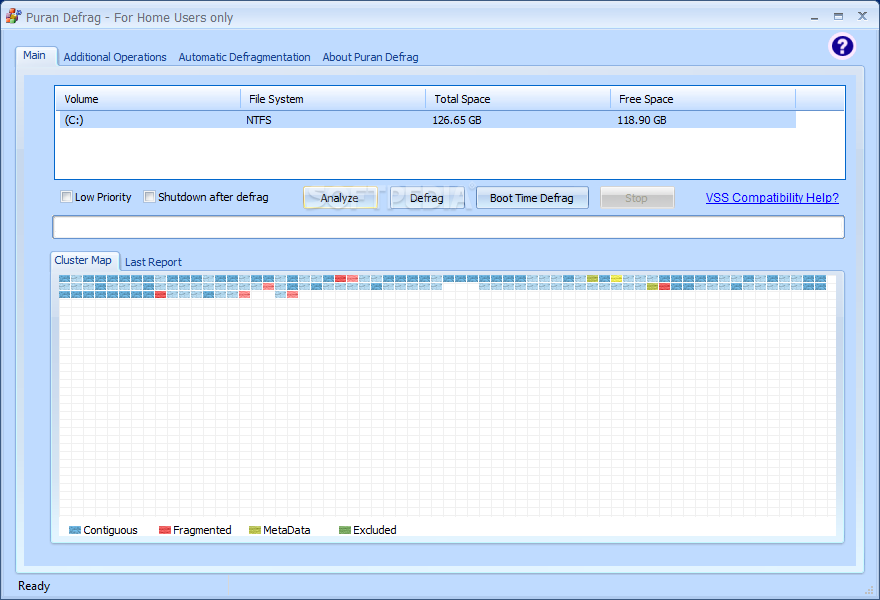
Task: Start defragmentation with the Defrag button
Action: click(x=427, y=198)
